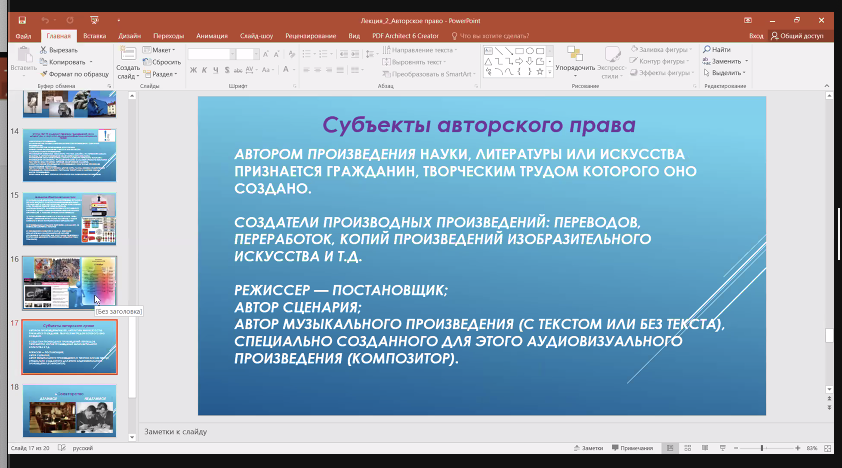Click the Сбросить slide reset button
This screenshot has height=468, width=842.
point(162,62)
